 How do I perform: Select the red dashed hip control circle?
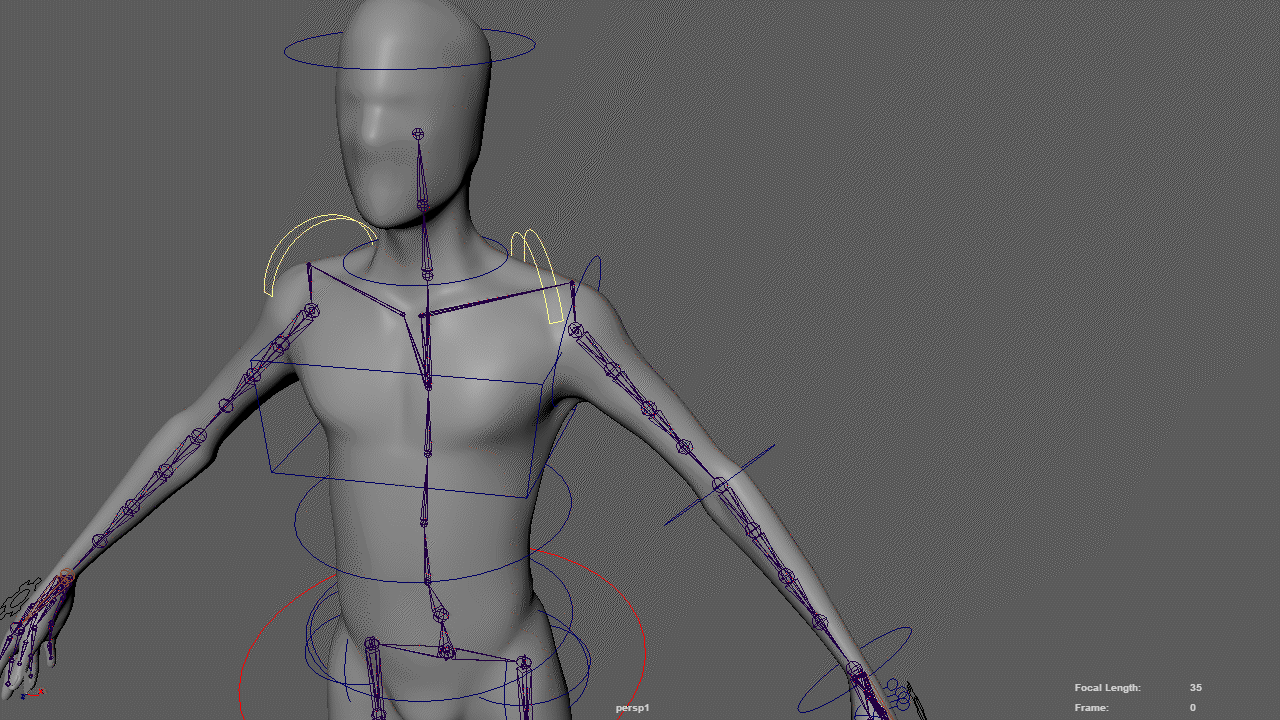click(x=443, y=632)
